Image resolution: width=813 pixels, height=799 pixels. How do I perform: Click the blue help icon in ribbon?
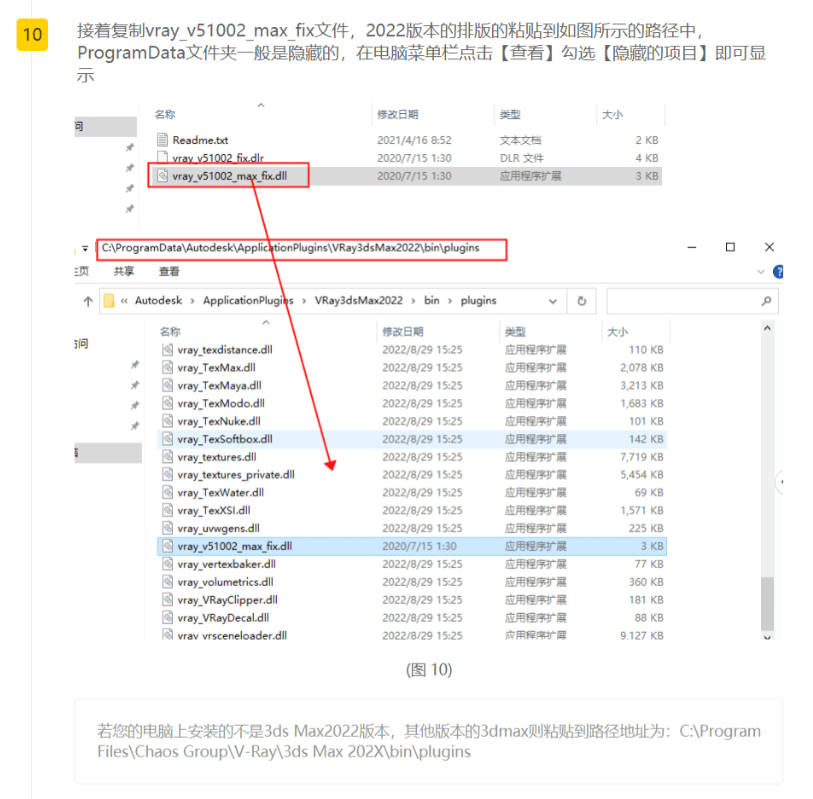pos(779,271)
